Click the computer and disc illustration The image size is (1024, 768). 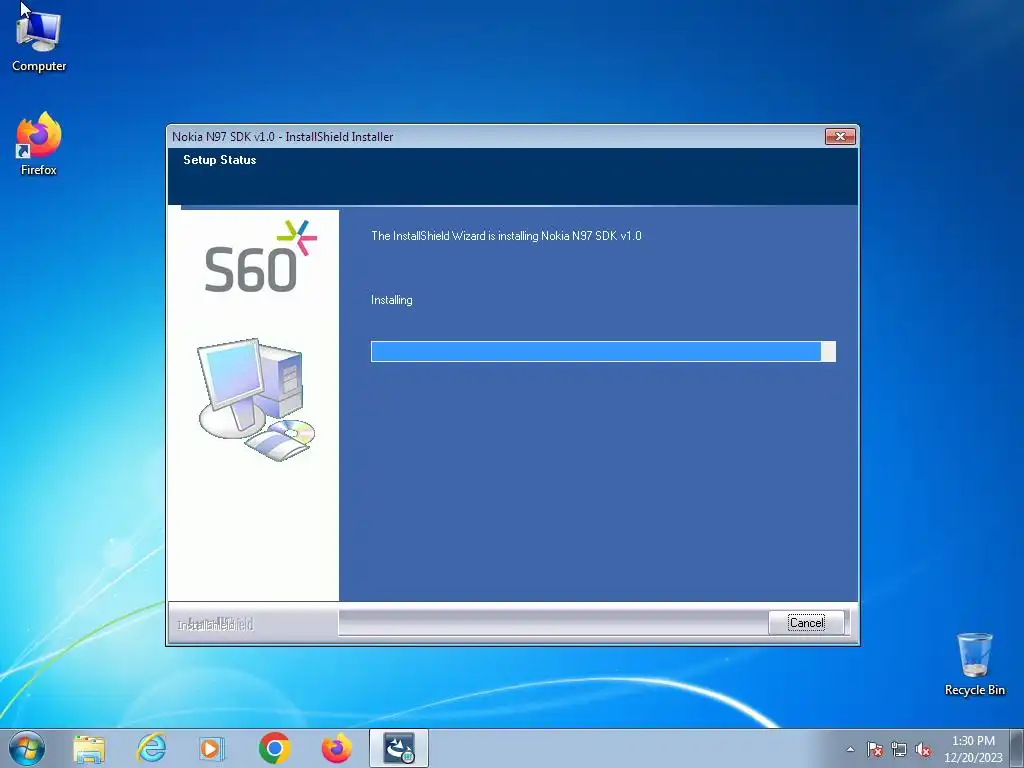point(256,399)
